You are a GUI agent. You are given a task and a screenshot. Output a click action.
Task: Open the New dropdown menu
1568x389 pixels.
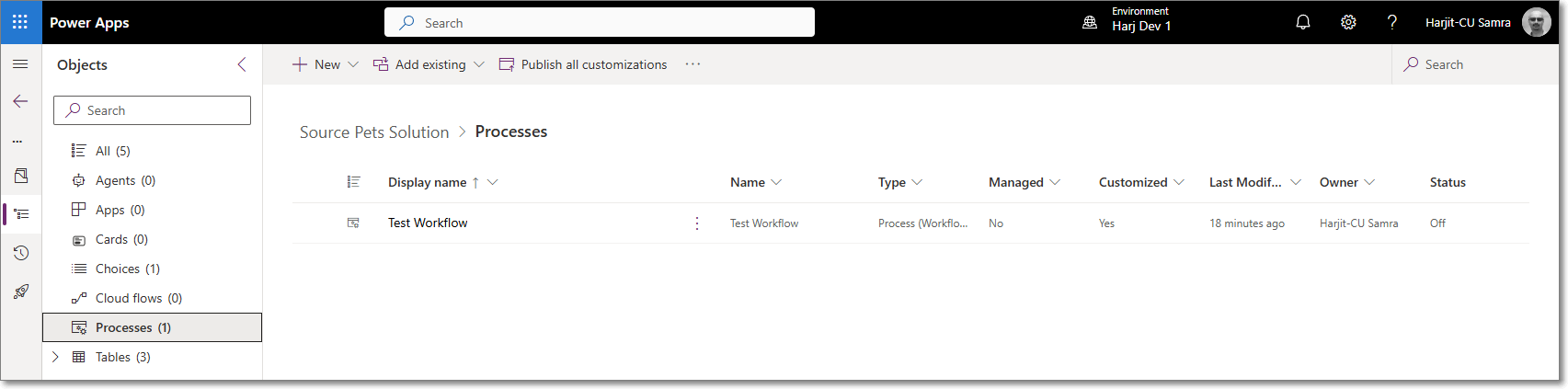pyautogui.click(x=326, y=64)
